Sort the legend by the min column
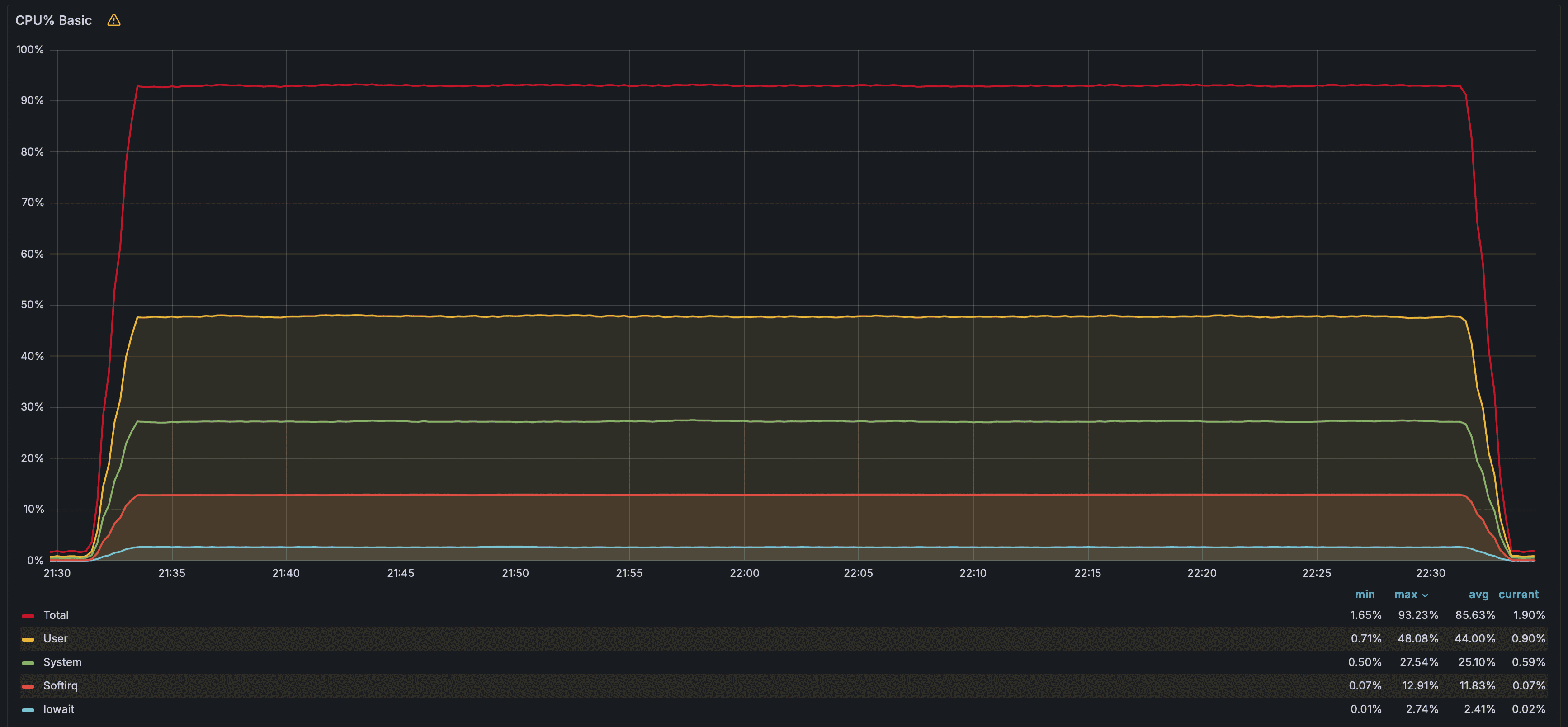 (1365, 594)
